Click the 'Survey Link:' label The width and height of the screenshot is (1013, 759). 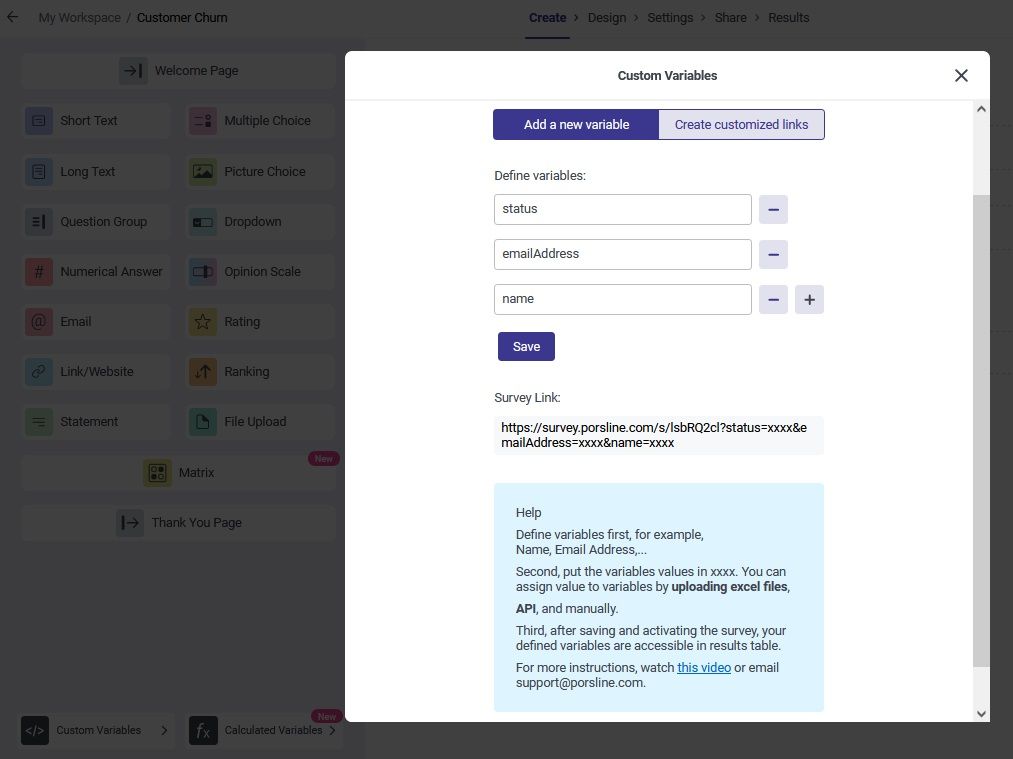click(x=527, y=398)
